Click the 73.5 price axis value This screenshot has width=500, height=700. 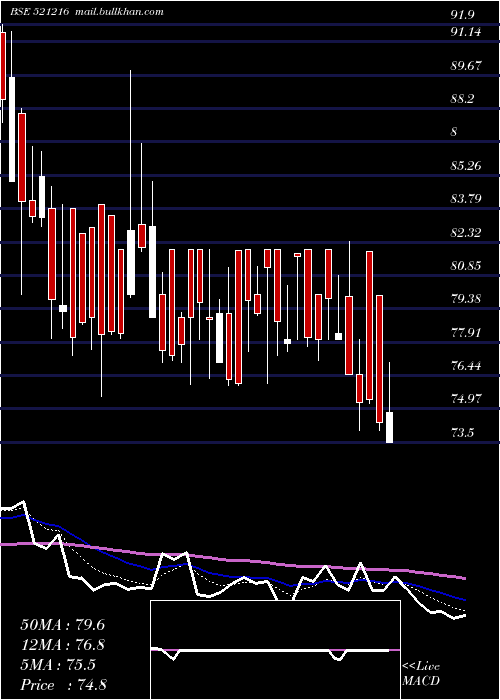point(462,433)
